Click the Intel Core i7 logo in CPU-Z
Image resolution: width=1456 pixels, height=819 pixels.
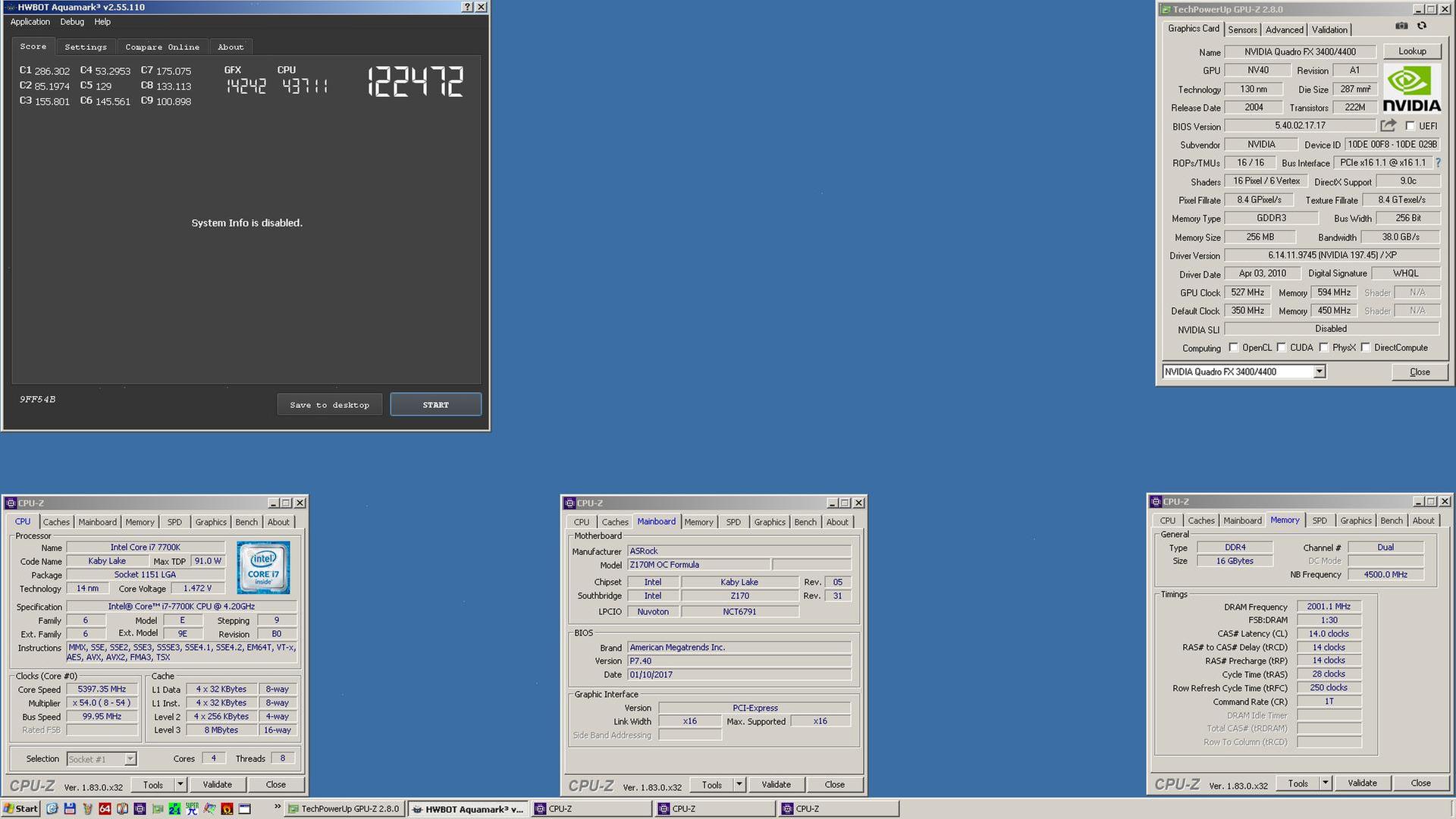point(263,567)
